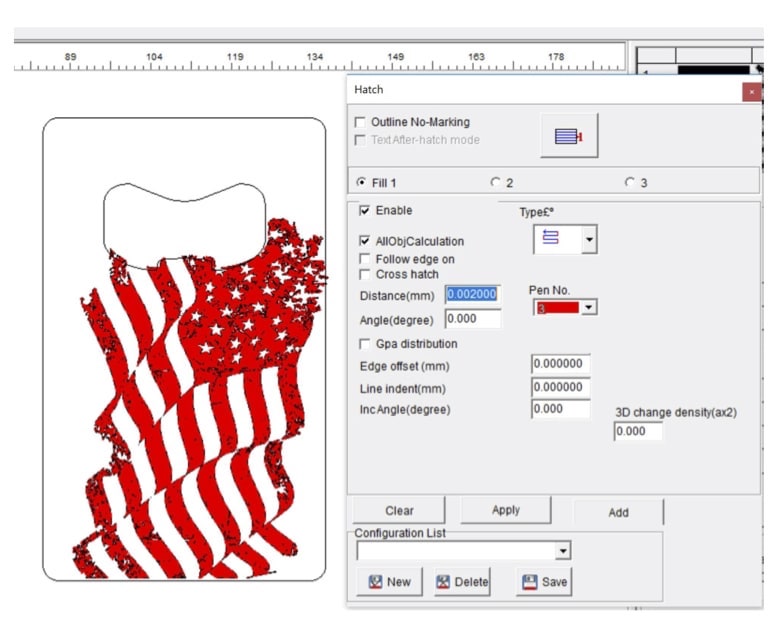The width and height of the screenshot is (778, 640).
Task: Expand the Configuration List dropdown
Action: (x=563, y=551)
